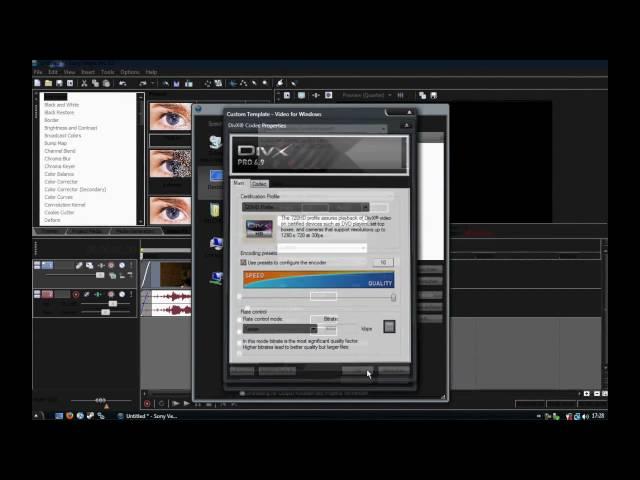
Task: Select 'Channel Blend' in effects list
Action: click(x=60, y=151)
